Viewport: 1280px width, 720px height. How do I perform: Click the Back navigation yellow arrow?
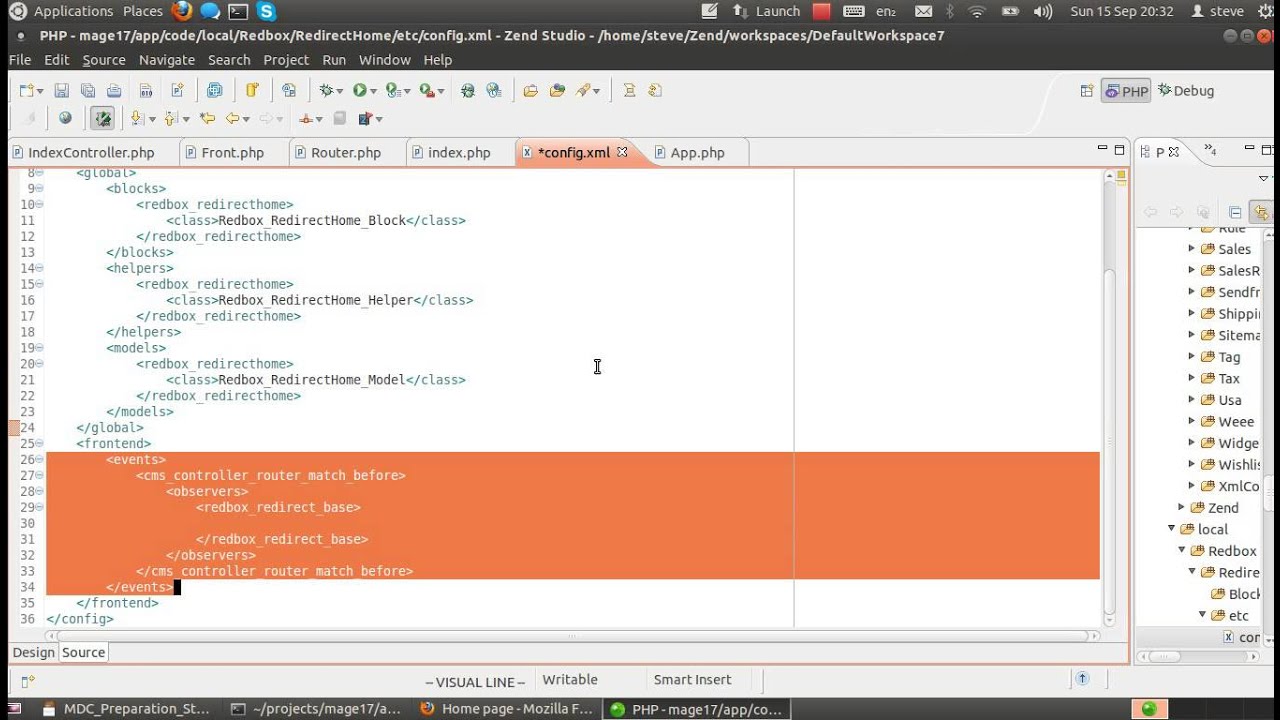coord(233,118)
